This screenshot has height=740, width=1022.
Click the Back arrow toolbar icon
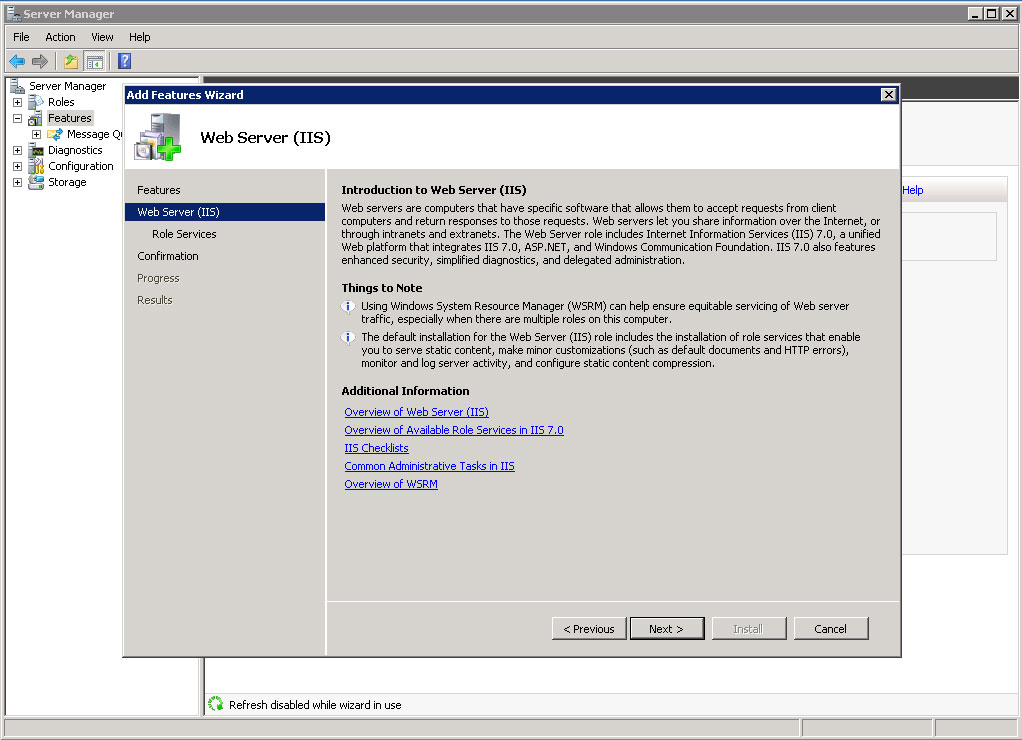click(17, 61)
